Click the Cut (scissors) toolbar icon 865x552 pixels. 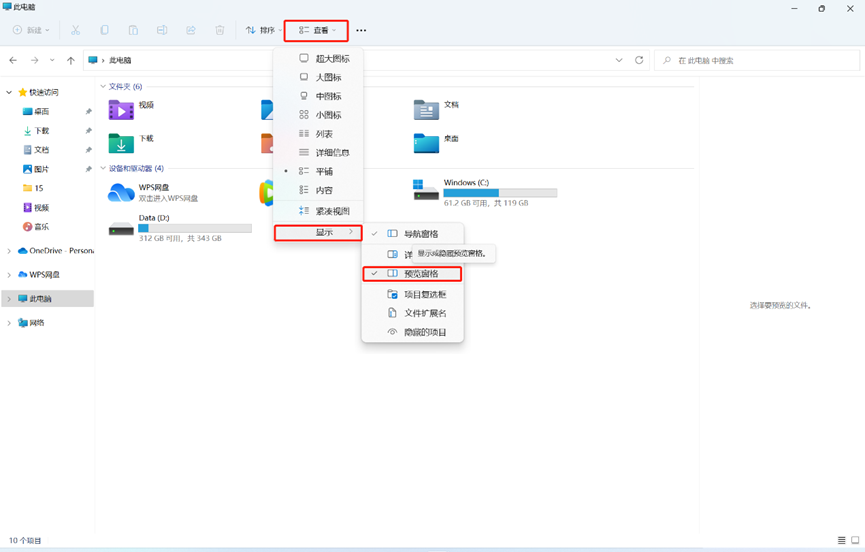tap(75, 31)
